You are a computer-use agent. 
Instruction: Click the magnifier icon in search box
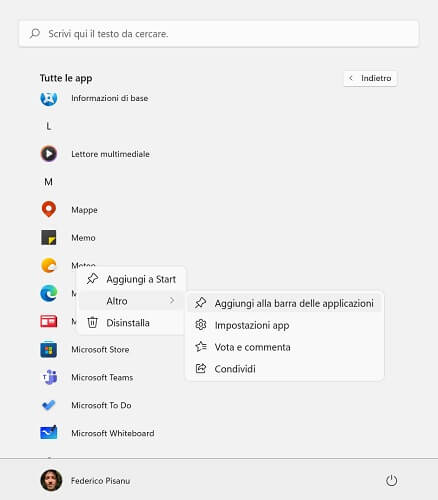[35, 34]
